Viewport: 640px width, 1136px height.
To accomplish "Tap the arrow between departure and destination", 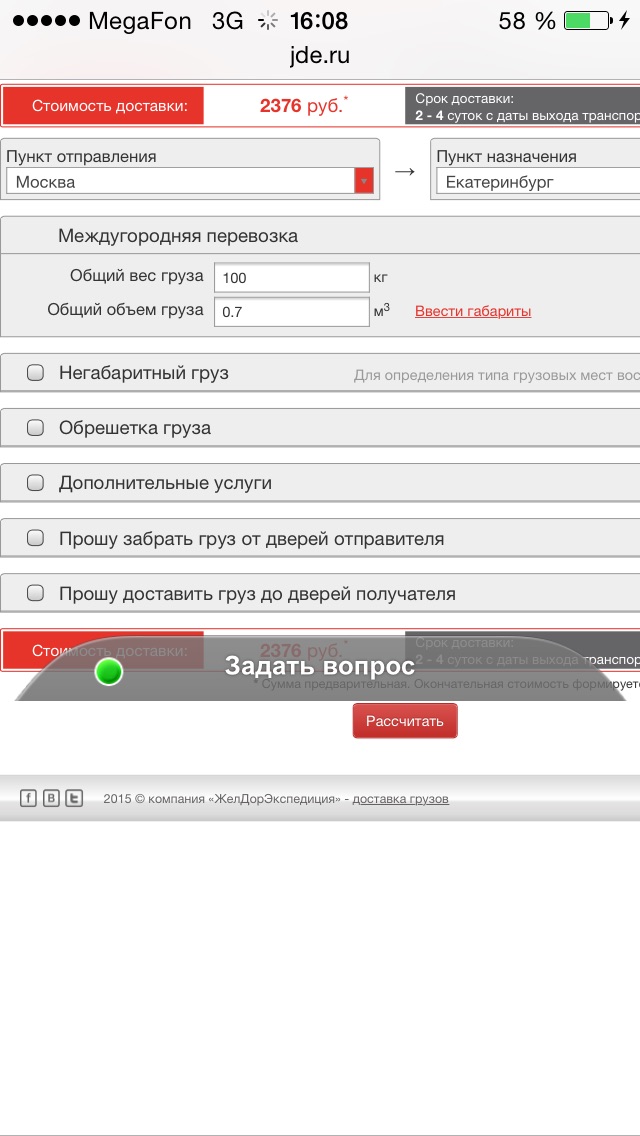I will [404, 171].
